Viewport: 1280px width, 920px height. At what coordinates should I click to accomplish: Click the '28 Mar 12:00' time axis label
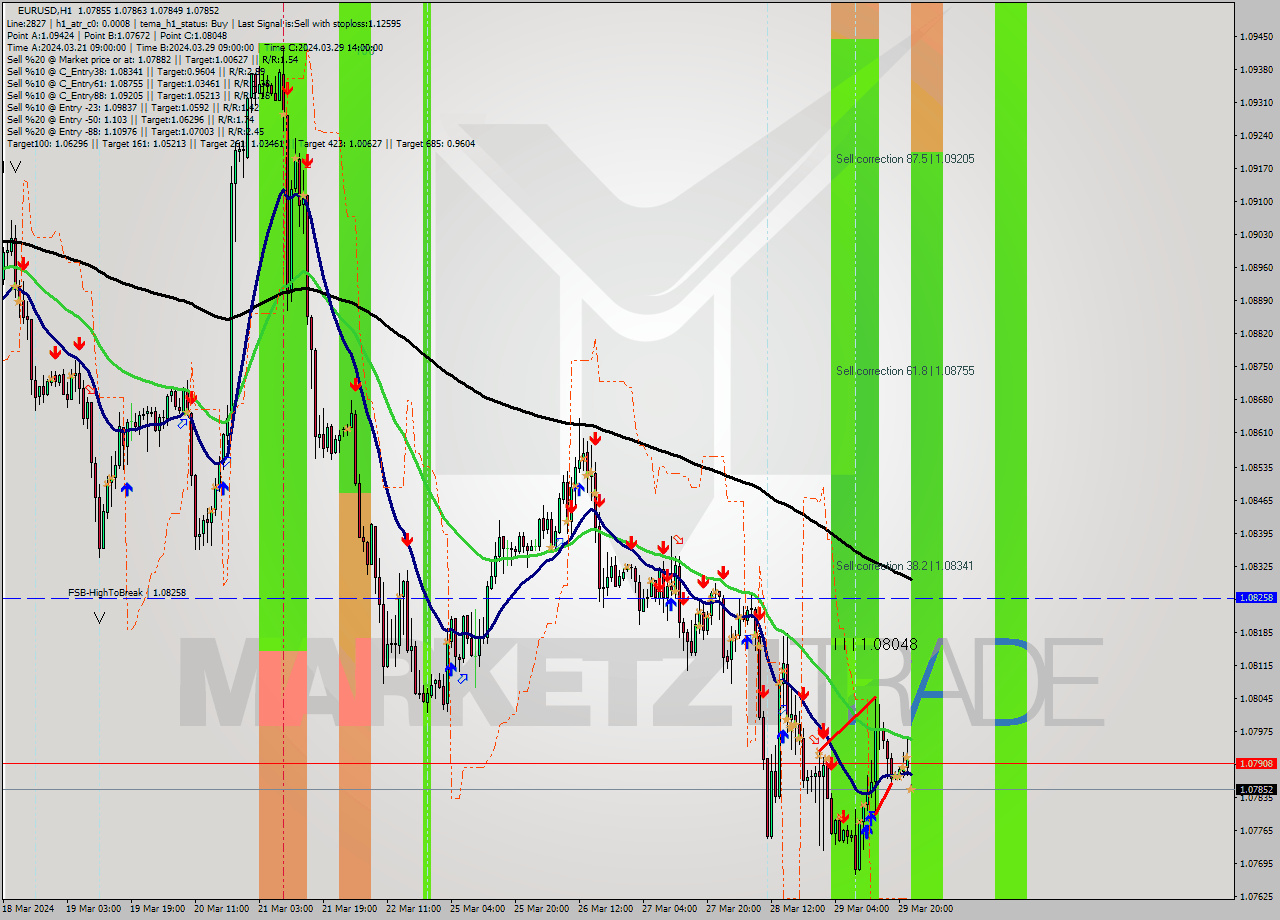[x=797, y=909]
